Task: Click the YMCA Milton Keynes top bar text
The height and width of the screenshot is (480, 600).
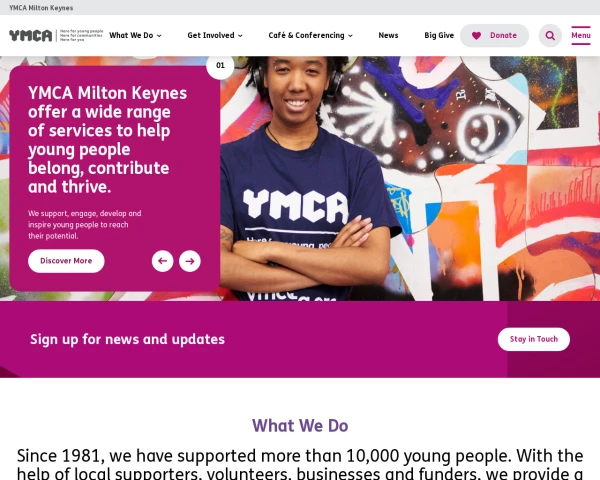Action: [x=41, y=8]
